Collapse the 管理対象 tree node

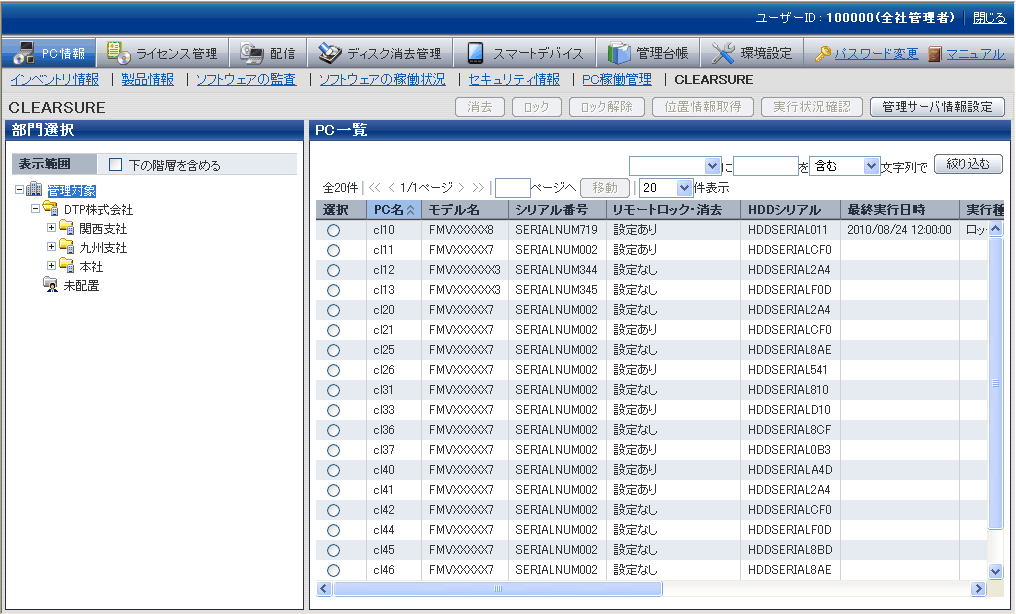tap(19, 190)
